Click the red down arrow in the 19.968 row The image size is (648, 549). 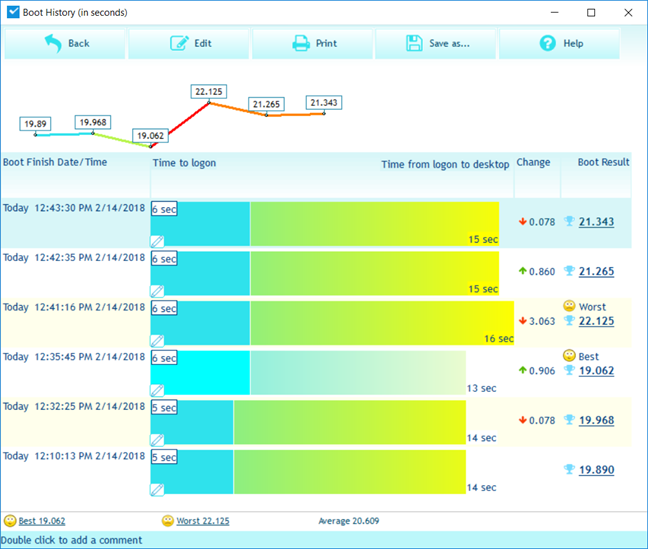coord(523,420)
